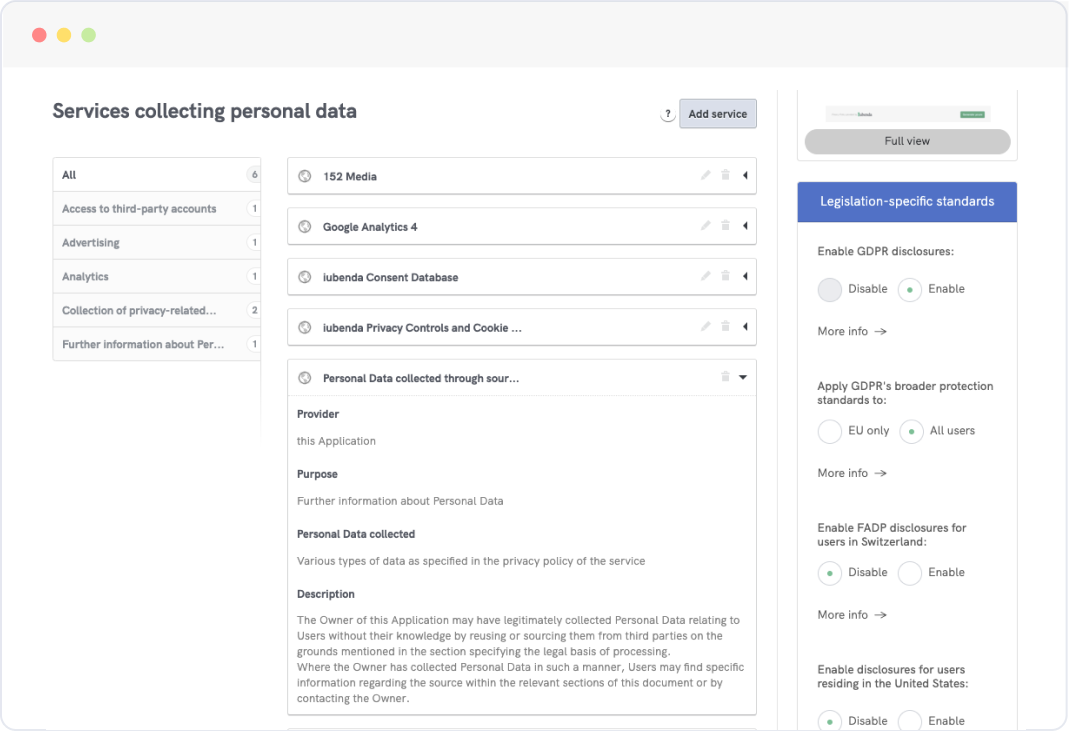Click the help question mark icon
Viewport: 1069px width, 732px height.
click(x=667, y=115)
